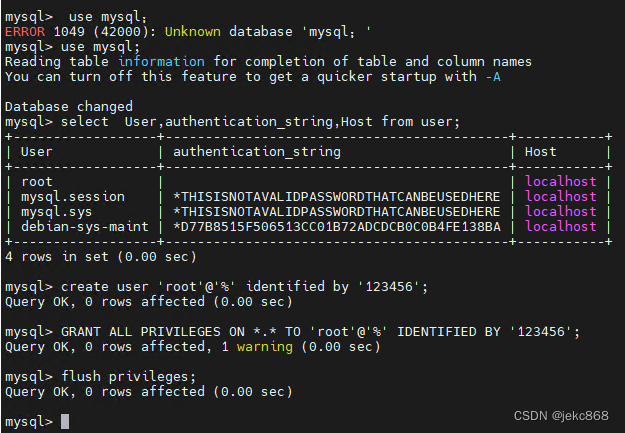Click the 'flush privileges;' command

[x=128, y=377]
